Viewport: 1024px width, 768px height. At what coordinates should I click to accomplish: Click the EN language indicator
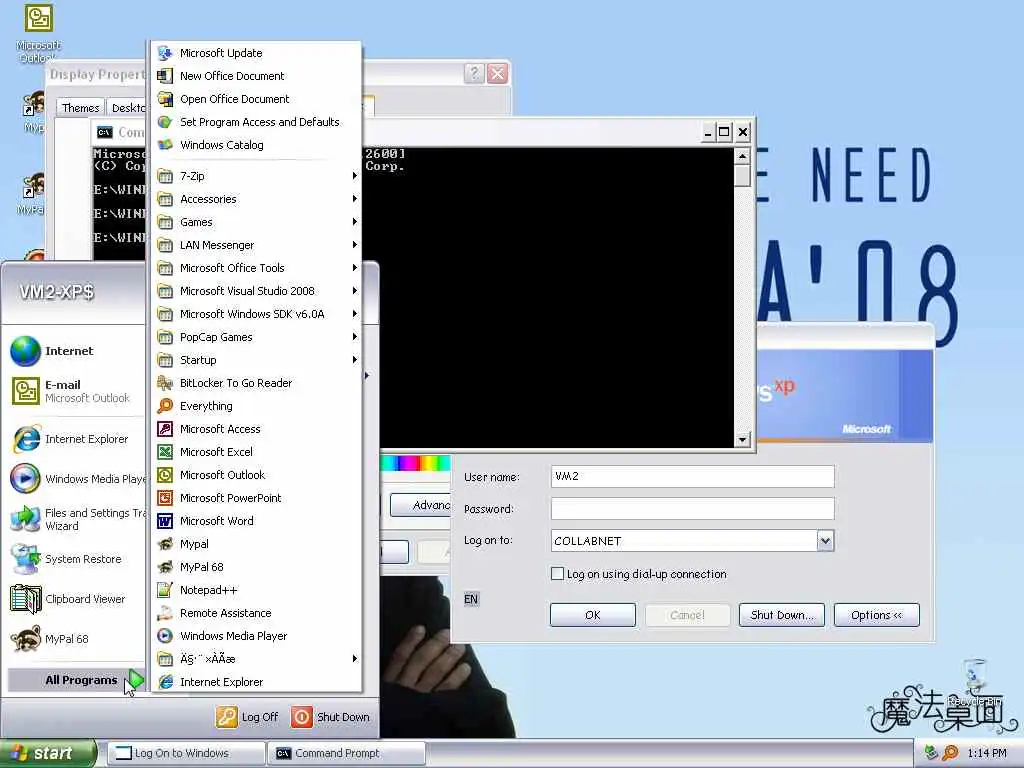471,599
